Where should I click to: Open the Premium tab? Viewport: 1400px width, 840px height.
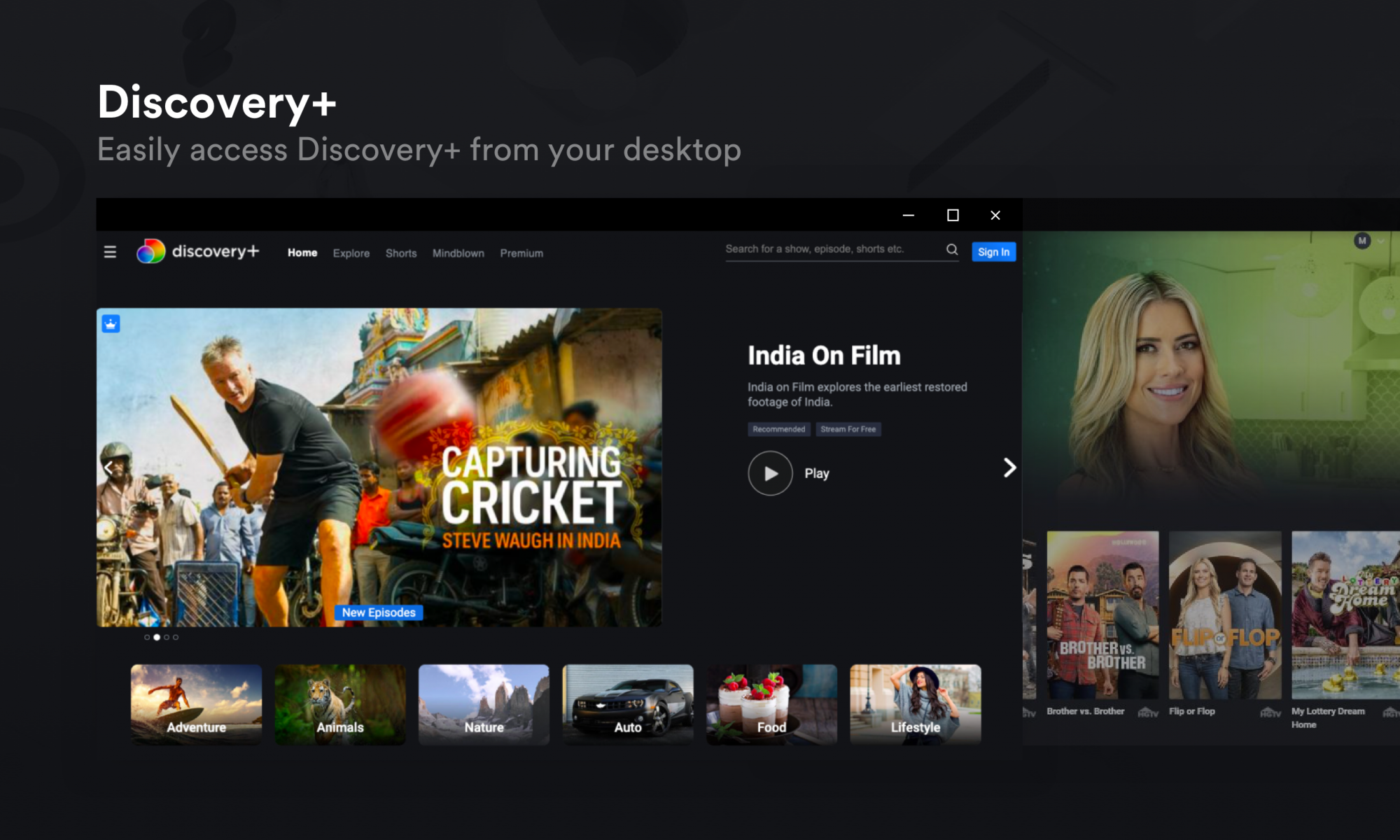pos(521,253)
